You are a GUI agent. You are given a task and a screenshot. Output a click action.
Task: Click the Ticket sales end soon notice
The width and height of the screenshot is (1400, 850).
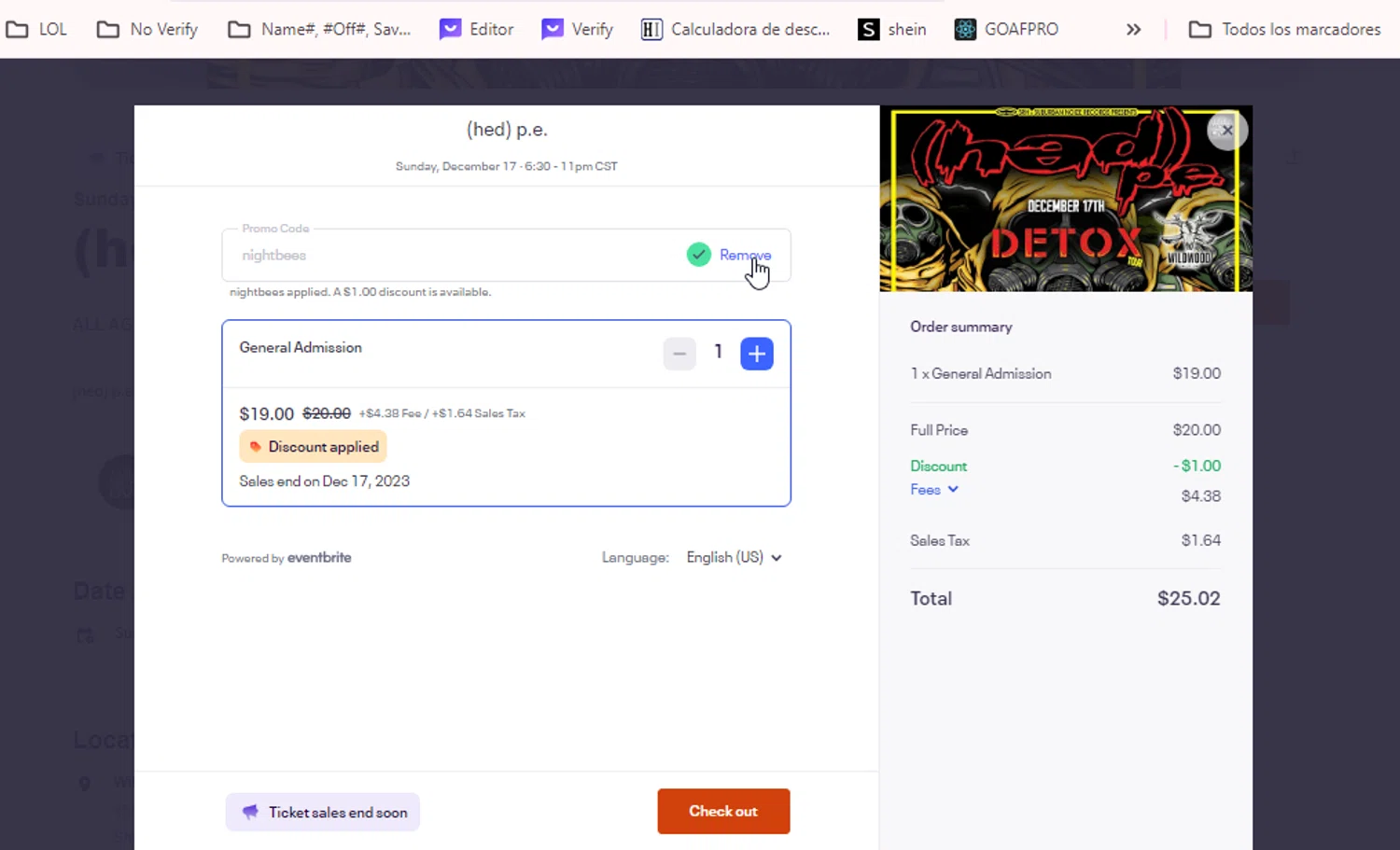(x=323, y=812)
